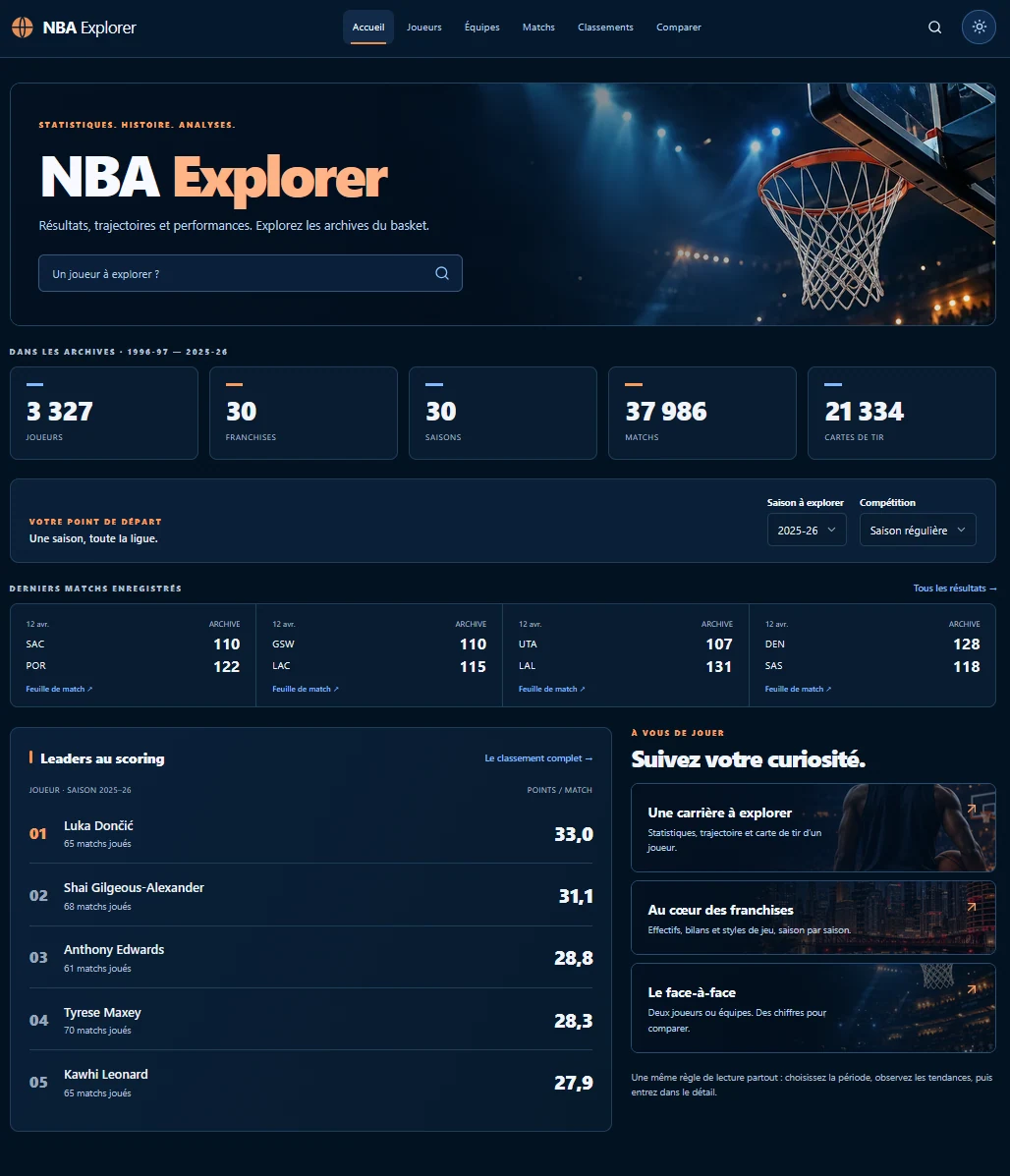Click the basketball logo icon
This screenshot has height=1176, width=1010.
[23, 28]
